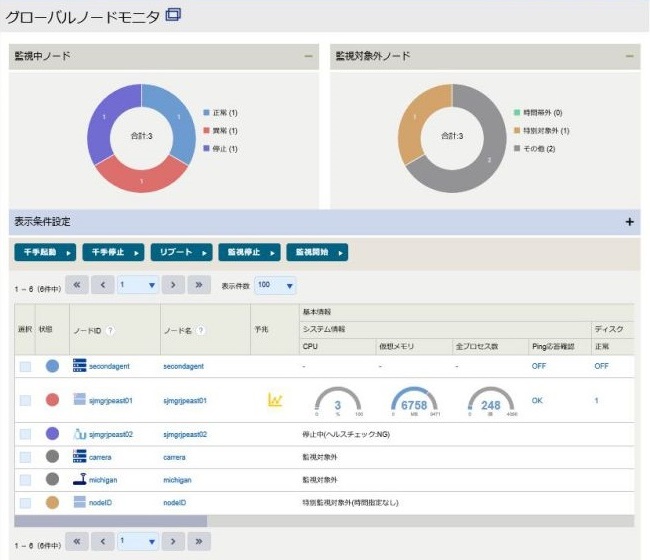Click network device icon next to michigan
The image size is (650, 560).
80,479
